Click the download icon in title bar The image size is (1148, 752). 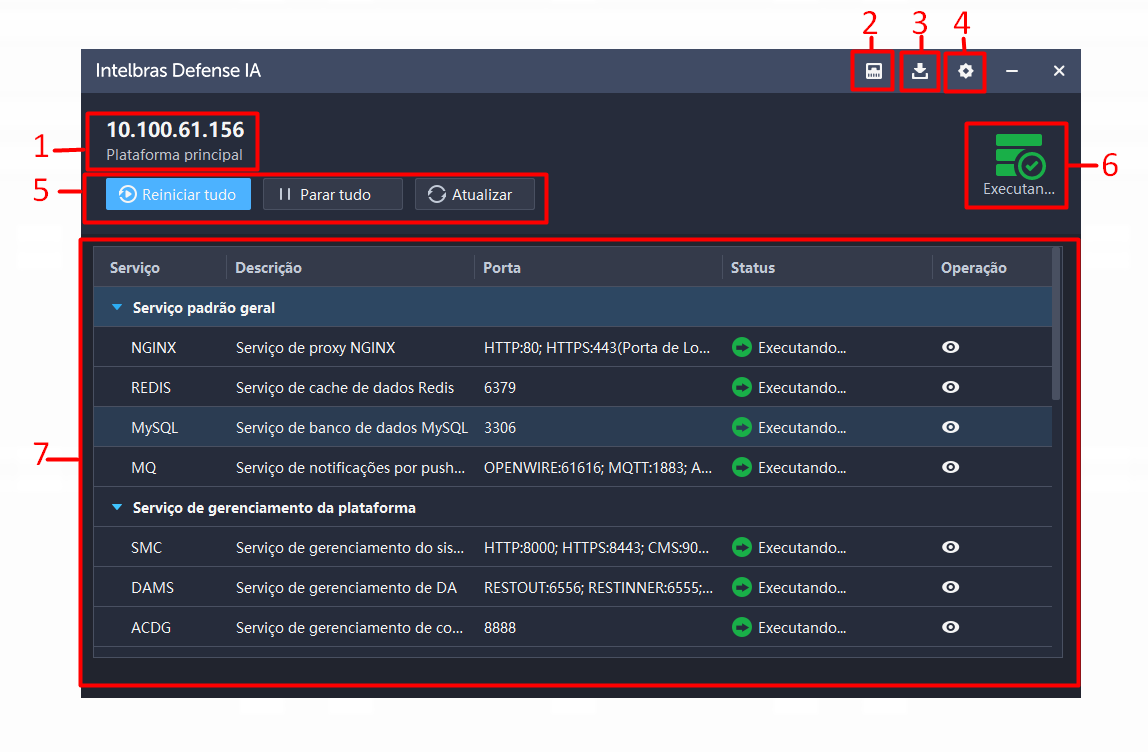tap(920, 71)
